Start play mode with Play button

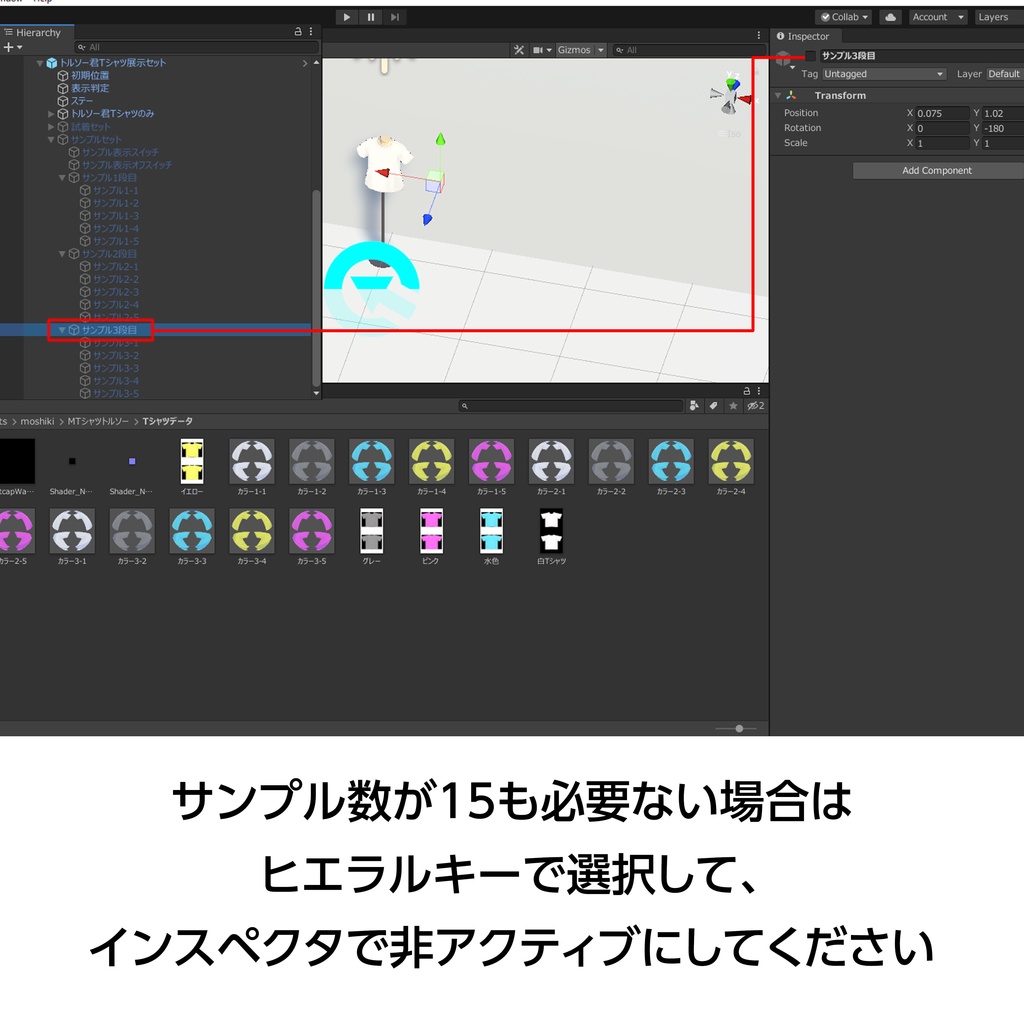coord(347,17)
